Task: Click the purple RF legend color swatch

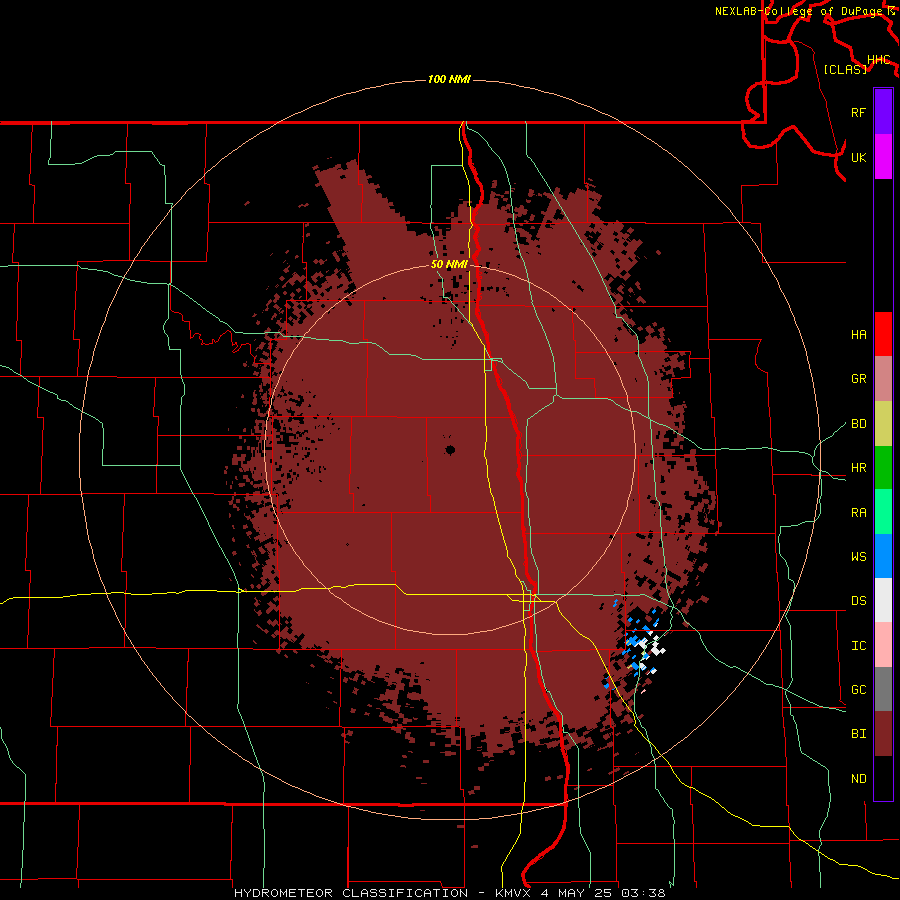Action: pos(883,112)
